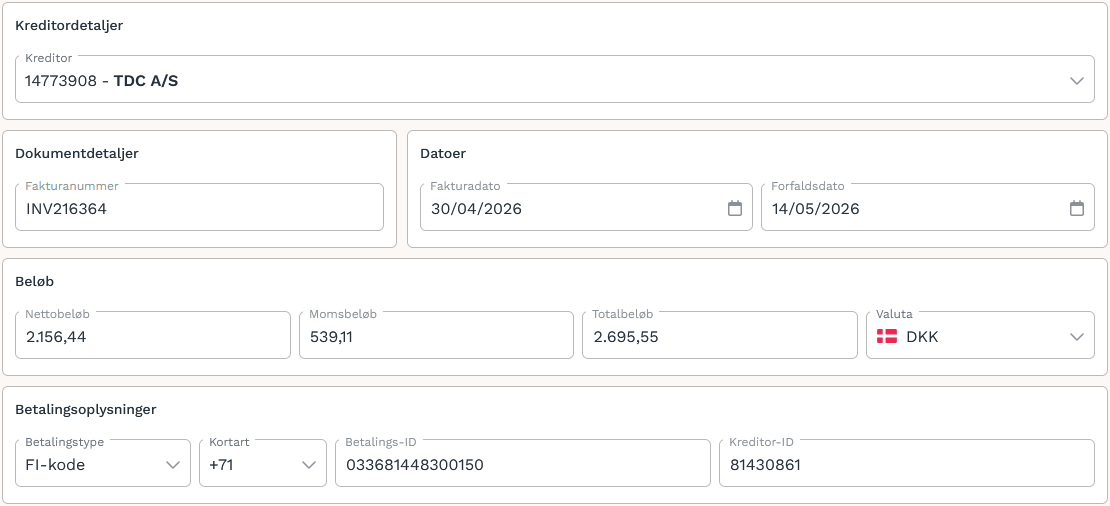
Task: Click the due date 14/05/2026
Action: [x=816, y=209]
